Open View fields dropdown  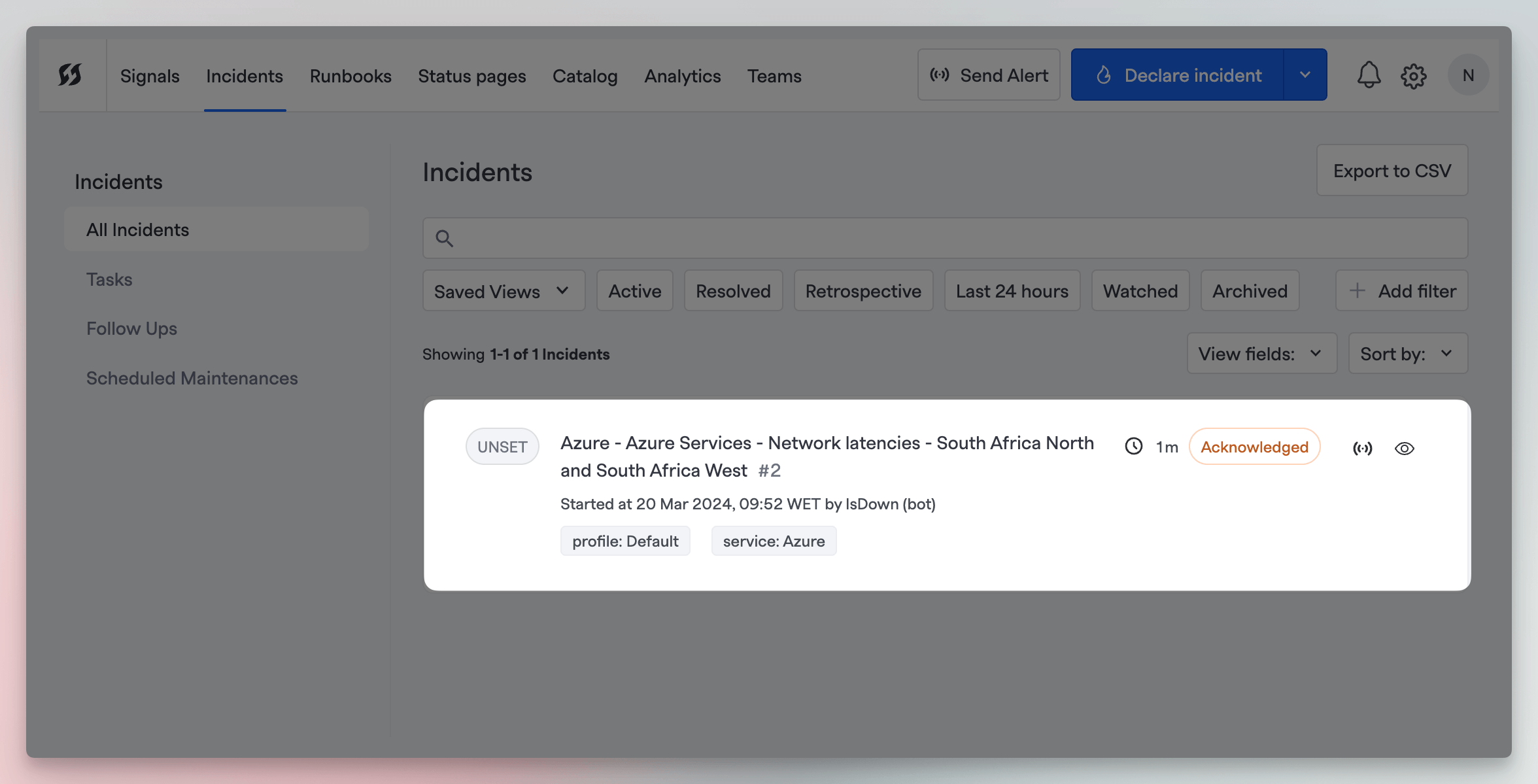(x=1261, y=354)
